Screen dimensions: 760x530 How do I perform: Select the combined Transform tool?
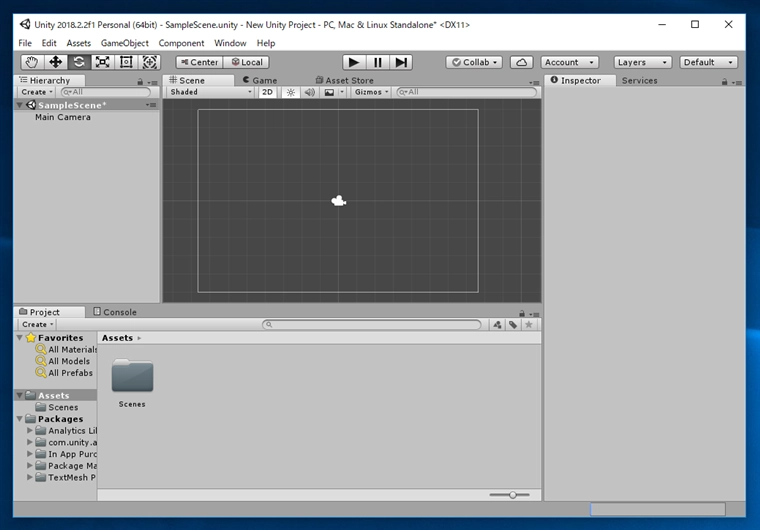(x=150, y=62)
